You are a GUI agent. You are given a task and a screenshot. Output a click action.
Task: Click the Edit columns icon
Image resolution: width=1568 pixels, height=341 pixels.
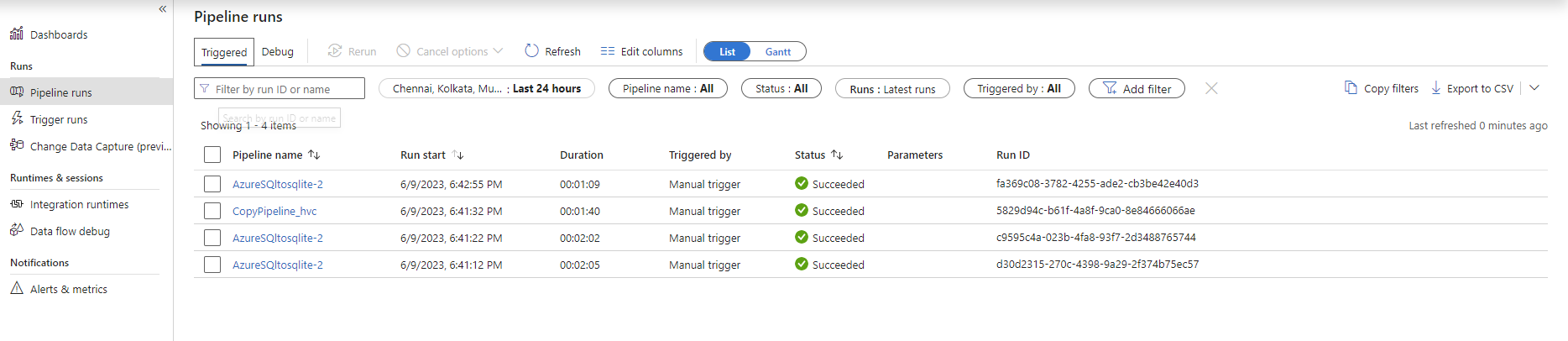click(x=608, y=51)
